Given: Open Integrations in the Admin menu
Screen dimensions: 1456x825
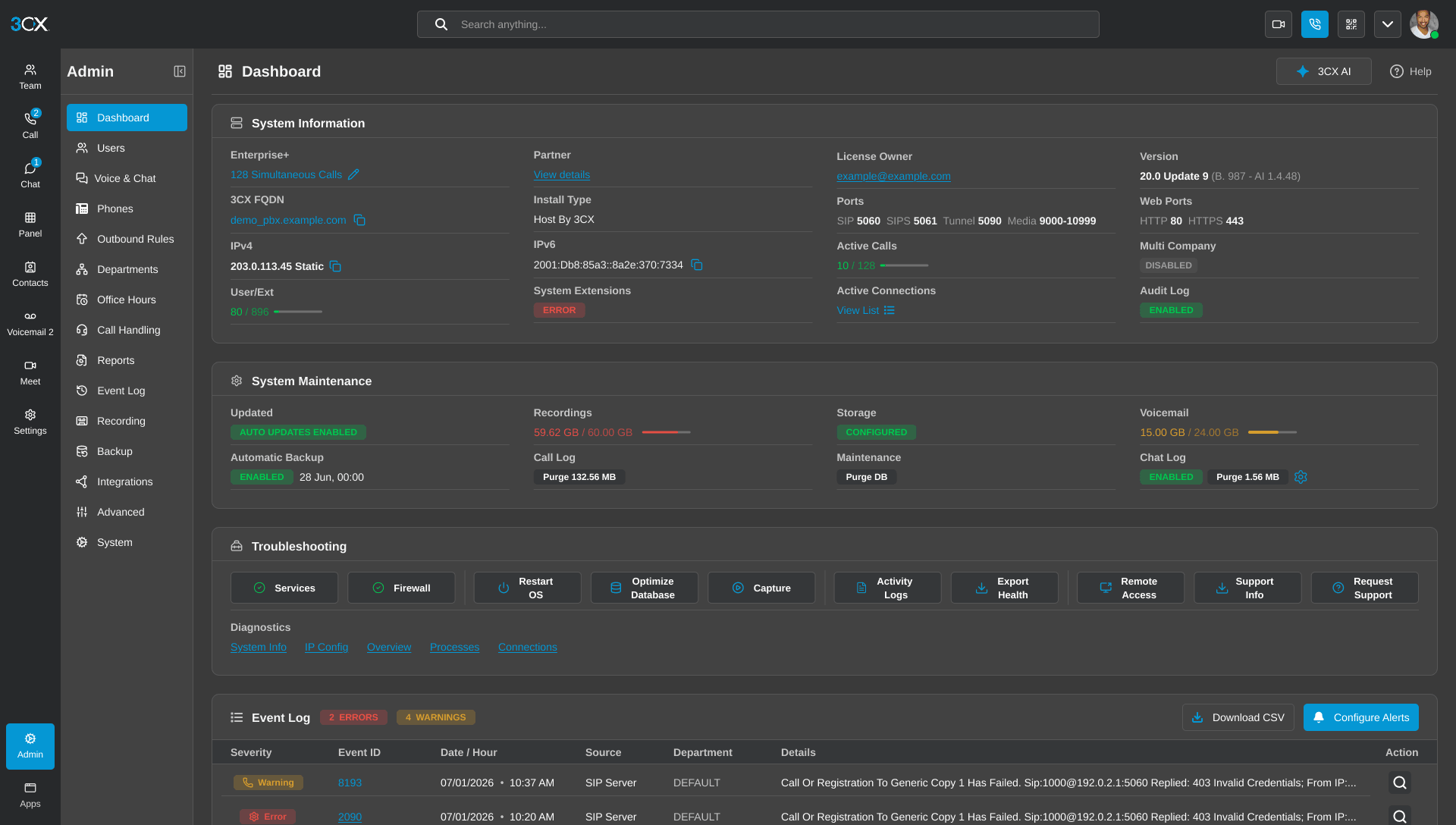Looking at the screenshot, I should click(127, 482).
